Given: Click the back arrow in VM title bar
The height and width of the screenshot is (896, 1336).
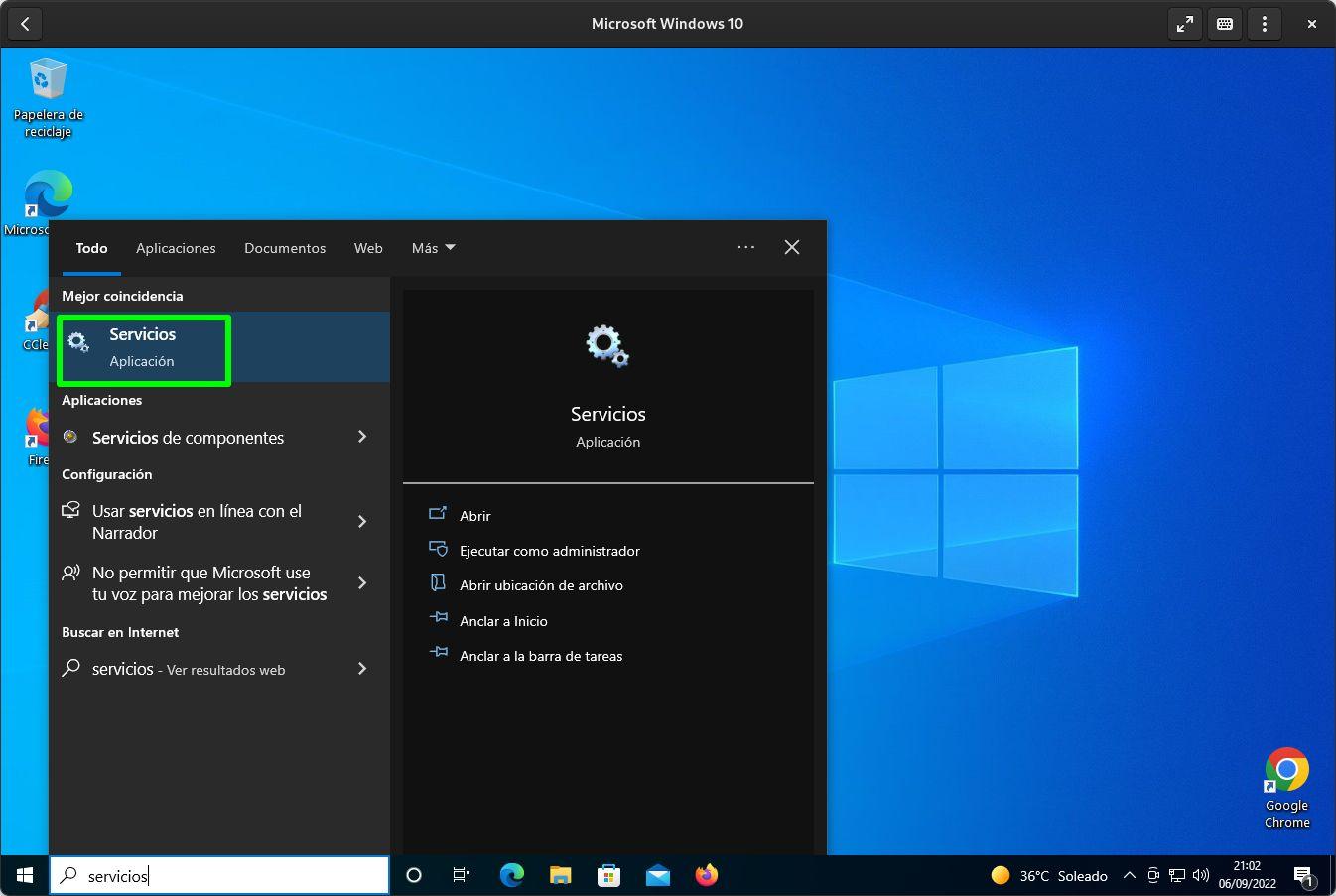Looking at the screenshot, I should (25, 24).
